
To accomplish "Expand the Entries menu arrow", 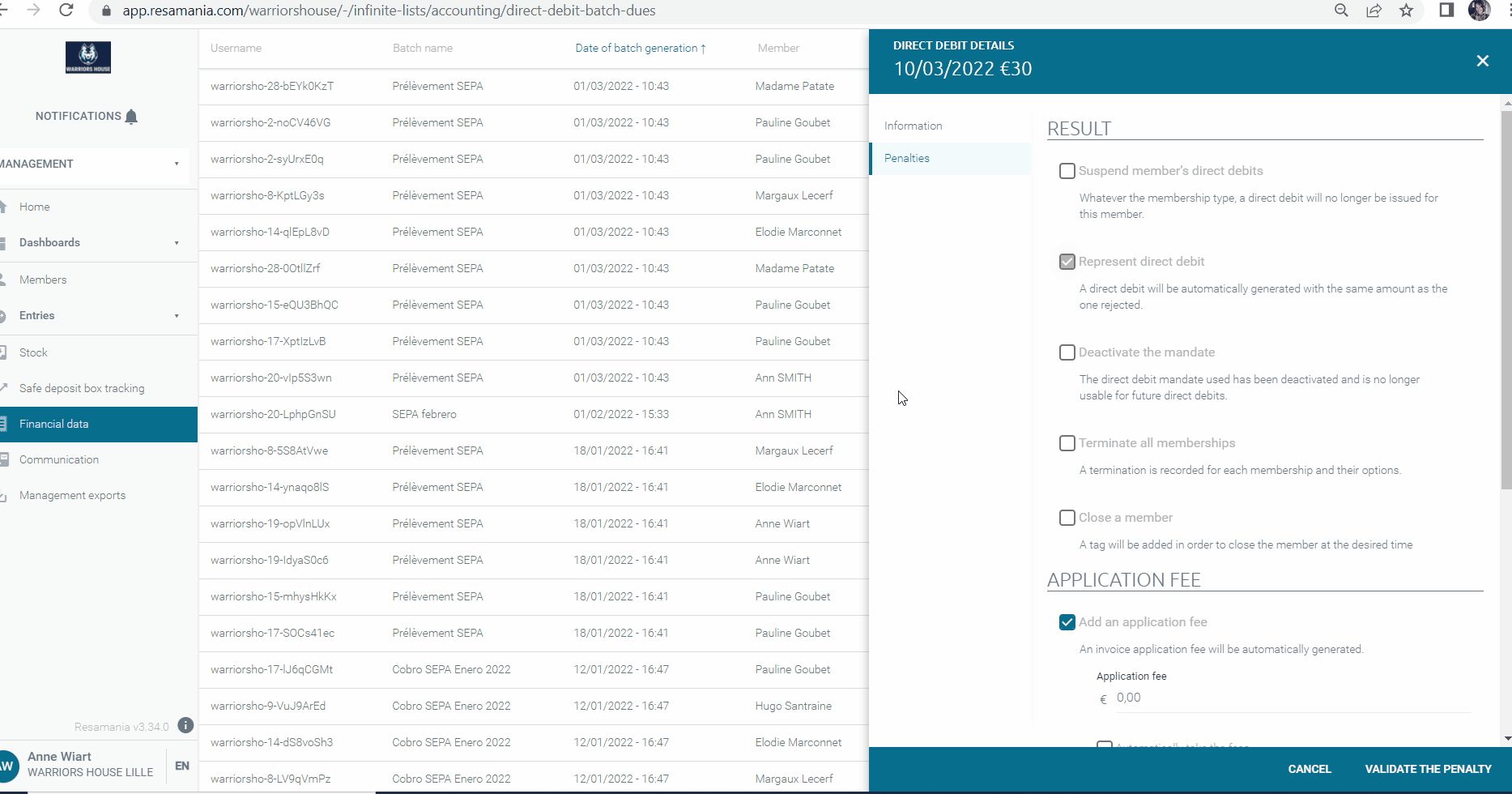I will (x=177, y=316).
